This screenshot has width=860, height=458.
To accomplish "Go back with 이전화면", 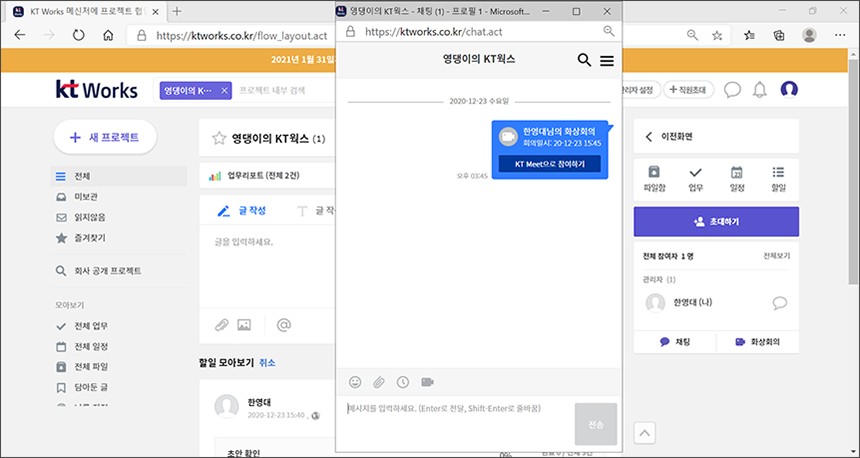I will click(669, 137).
